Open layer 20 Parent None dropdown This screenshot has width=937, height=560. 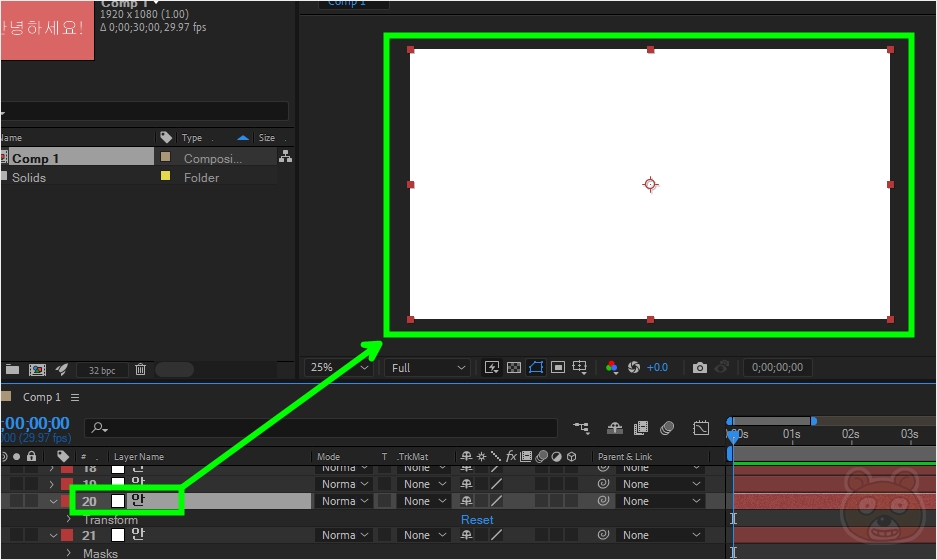(660, 501)
